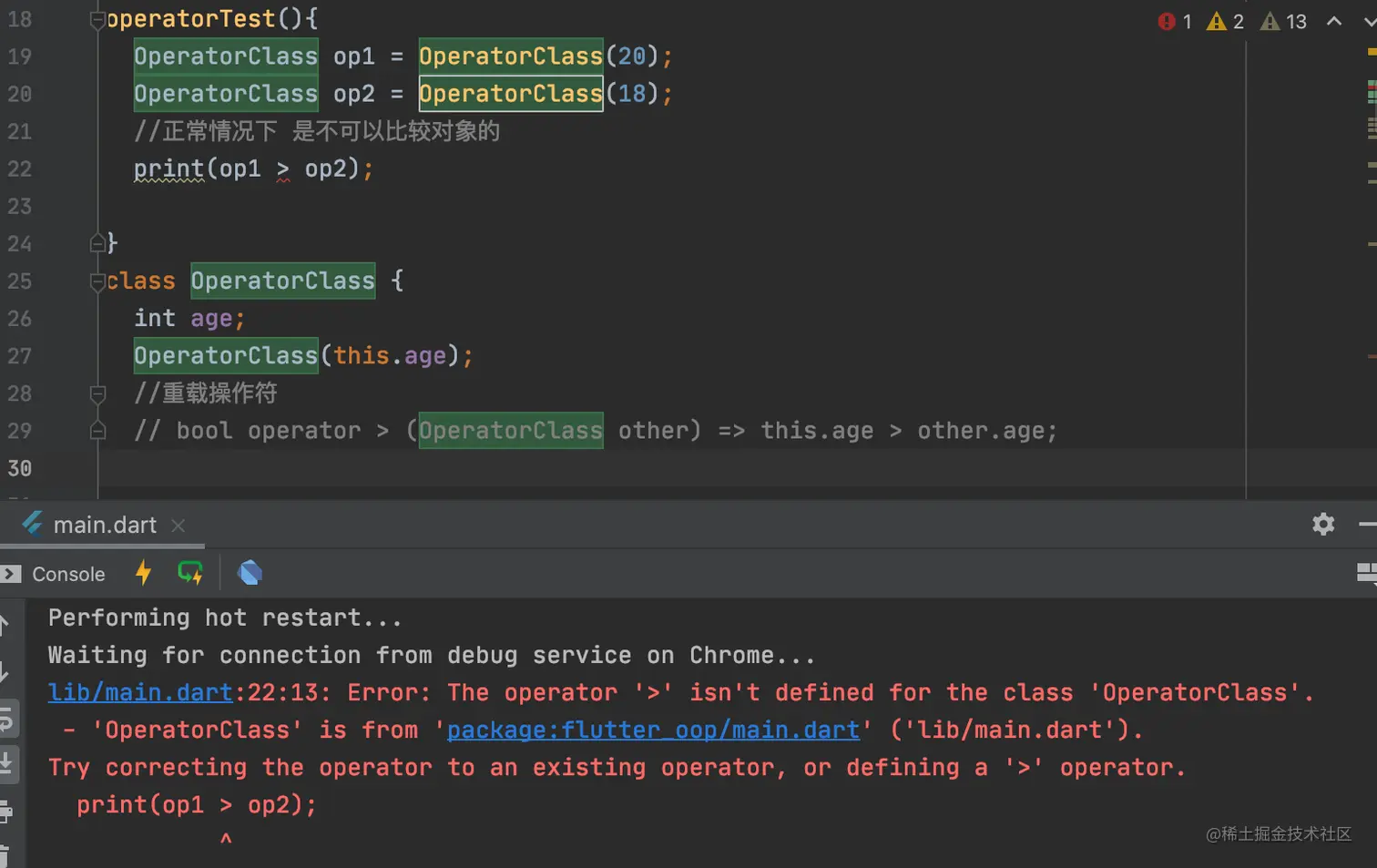Click the caret marker under console error
The height and width of the screenshot is (868, 1377).
(226, 838)
